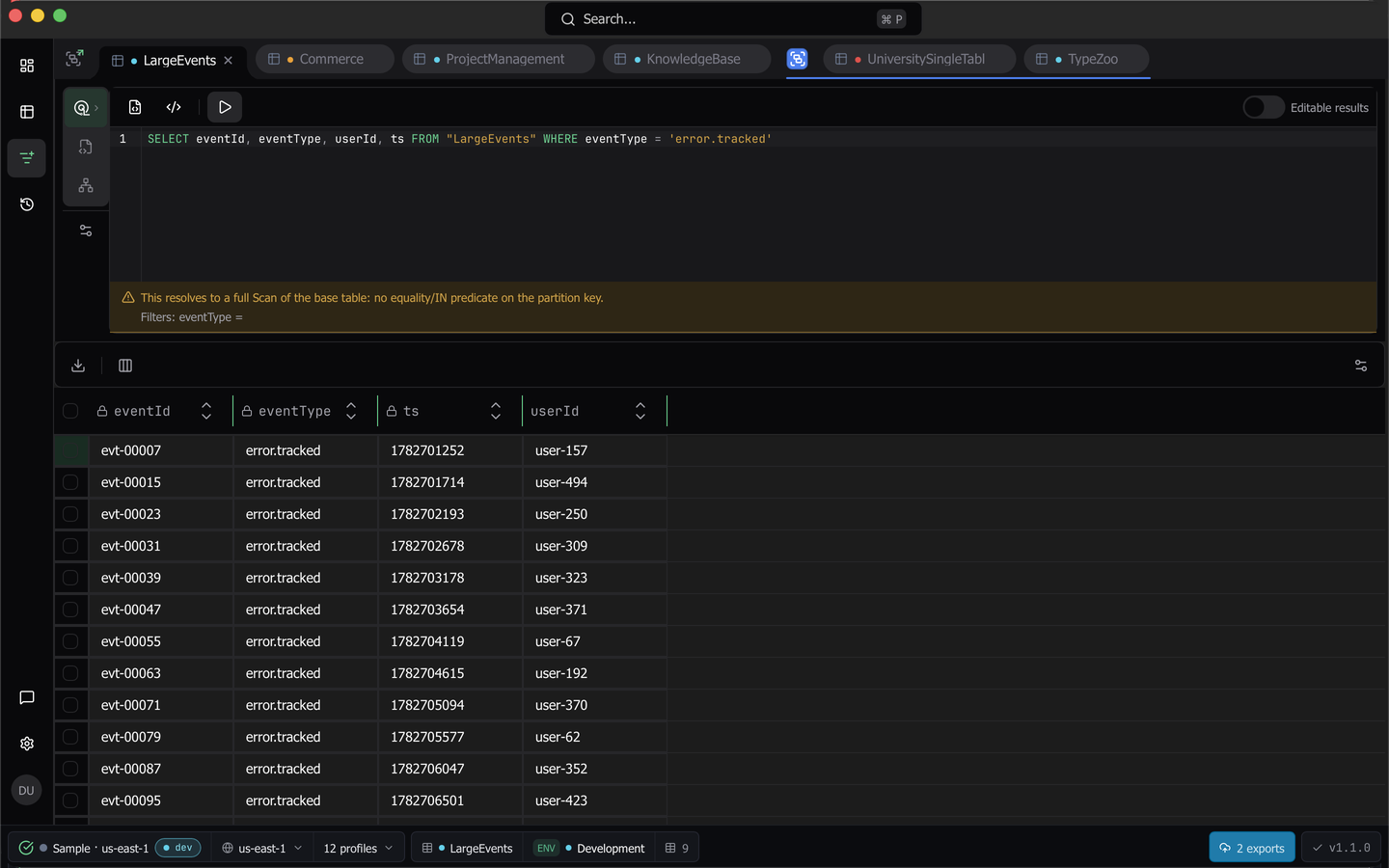The height and width of the screenshot is (868, 1389).
Task: Click the AI assistant @ icon in editor
Action: (x=85, y=108)
